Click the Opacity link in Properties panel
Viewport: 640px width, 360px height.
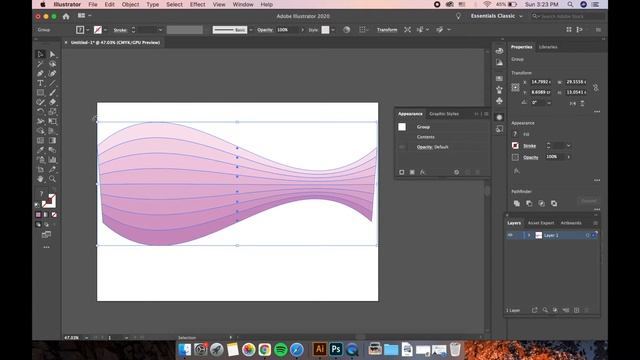(x=531, y=157)
